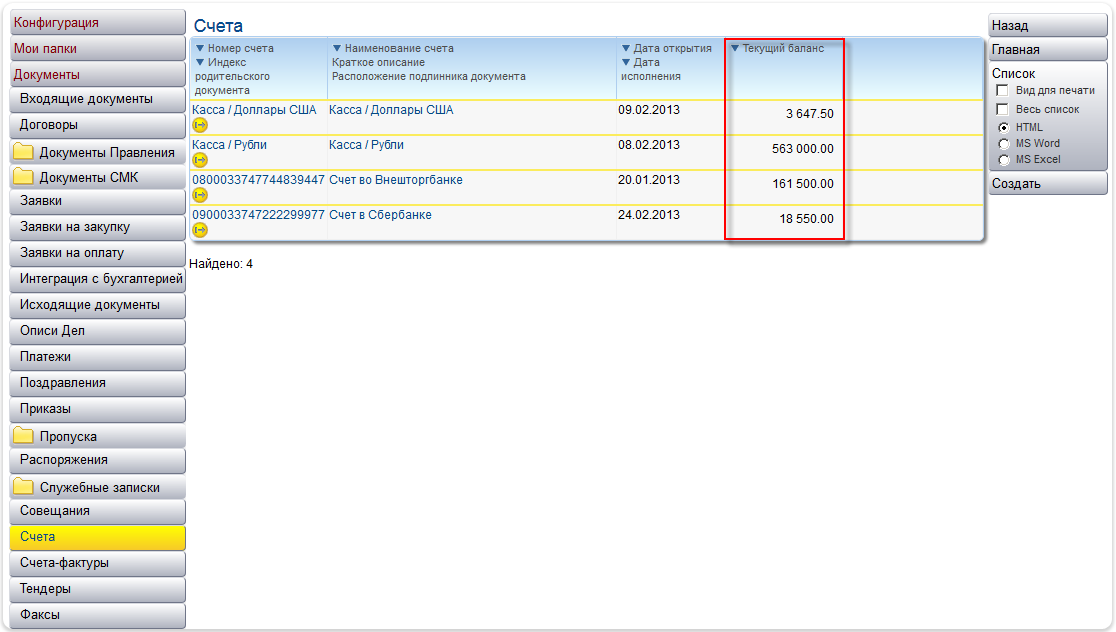Click the Назад button

coord(1046,25)
